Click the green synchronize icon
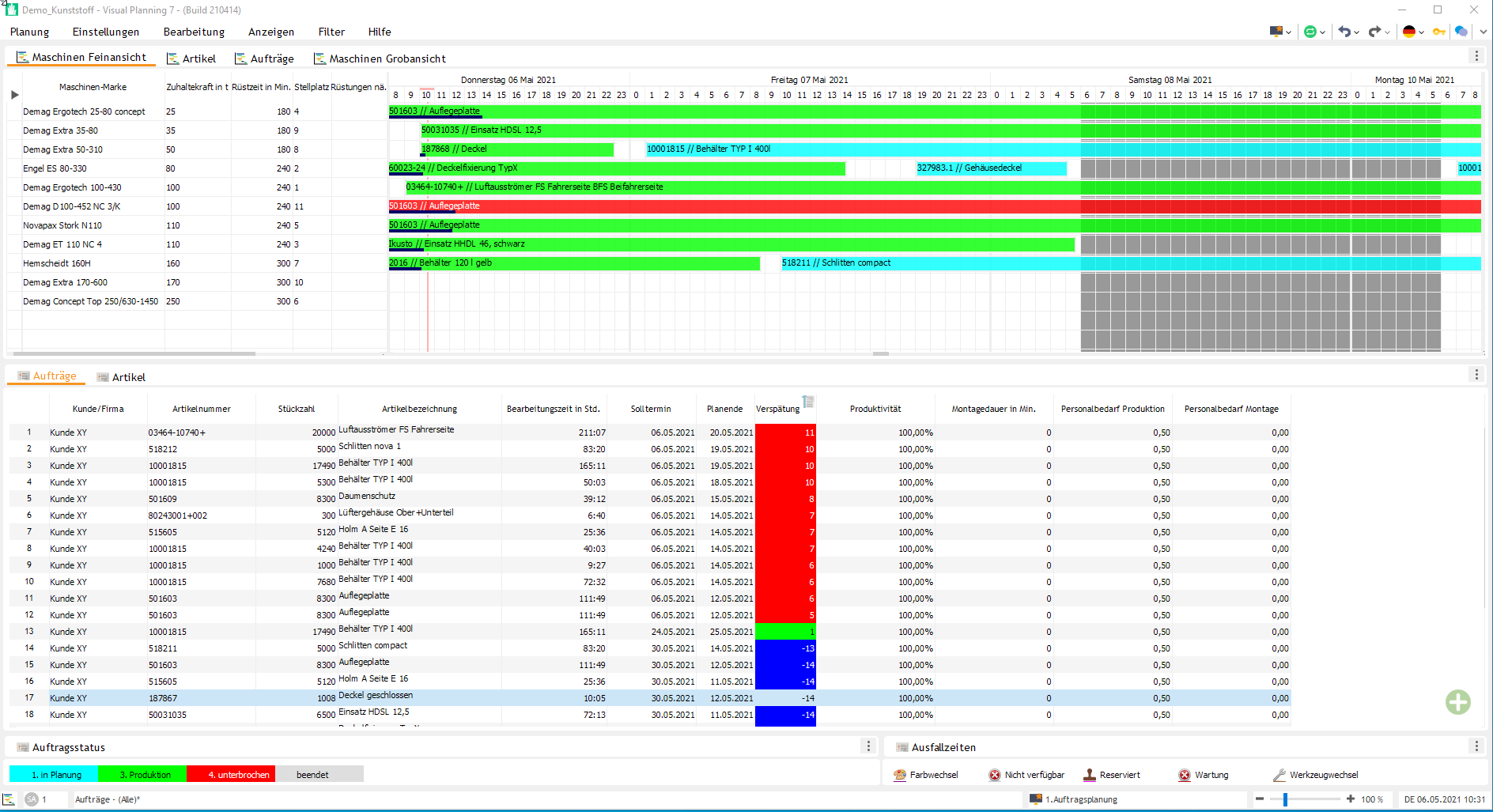 [x=1310, y=32]
